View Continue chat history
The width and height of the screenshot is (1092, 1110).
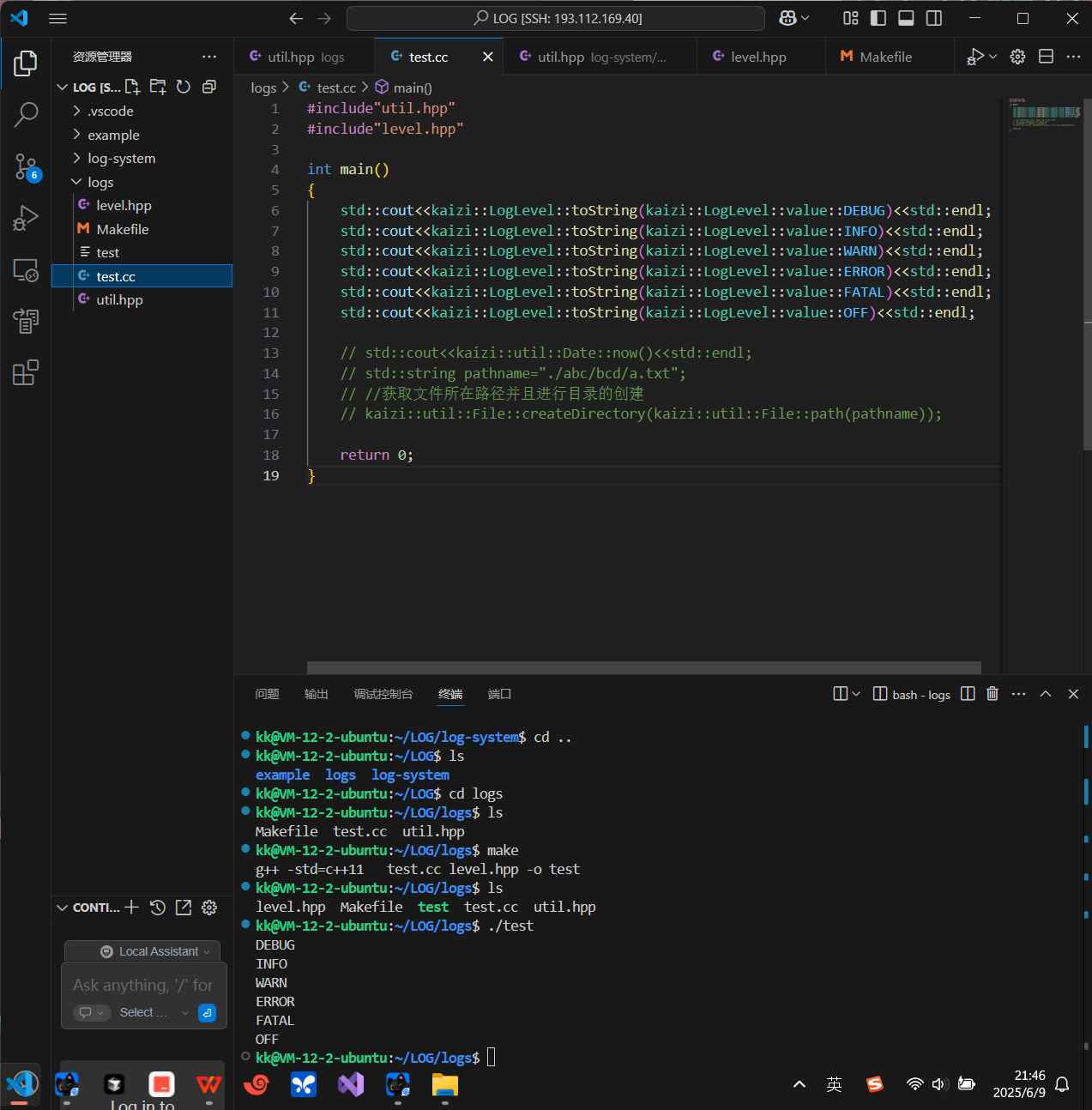[158, 907]
